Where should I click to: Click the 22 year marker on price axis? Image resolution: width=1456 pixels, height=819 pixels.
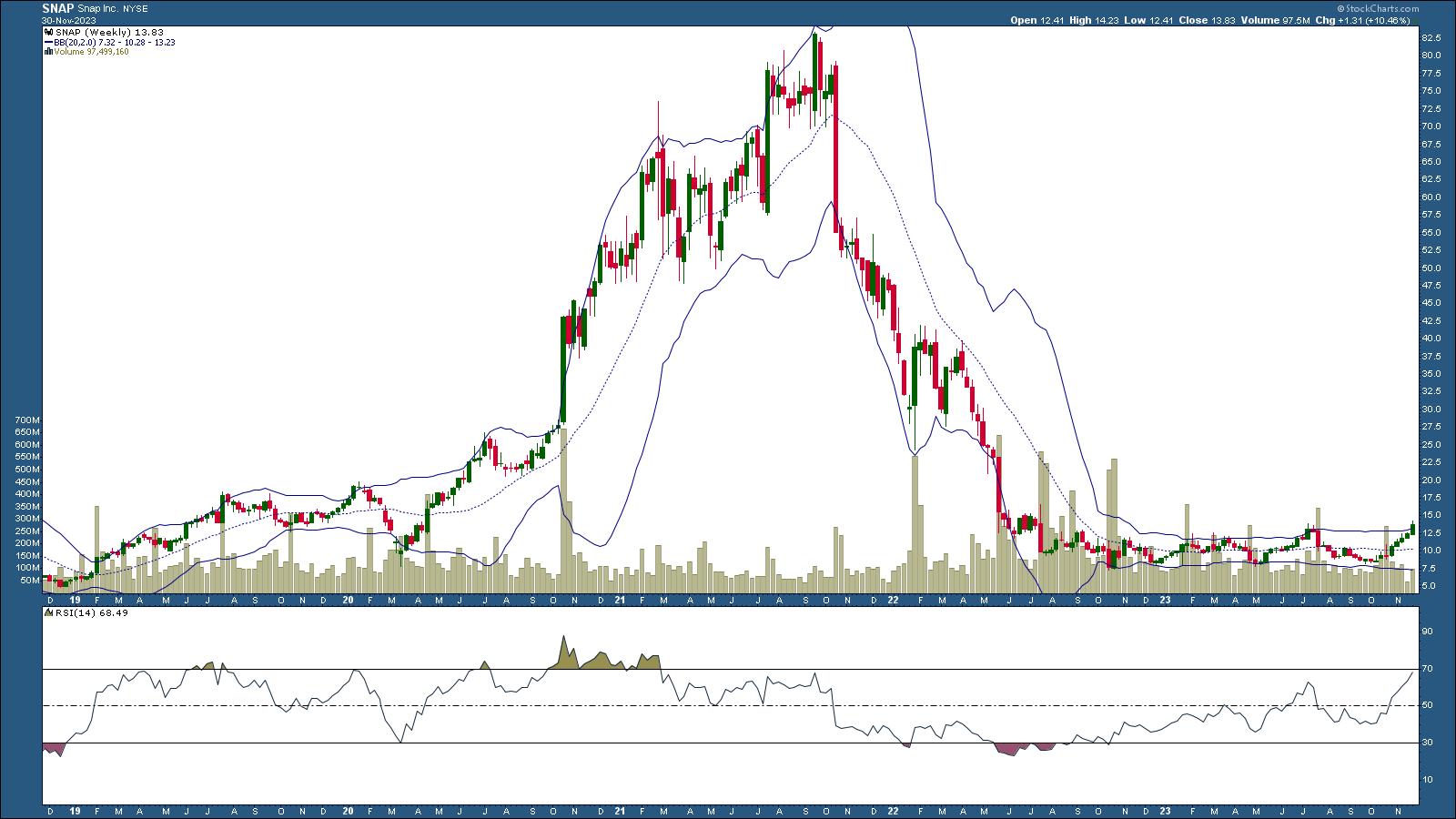point(893,600)
